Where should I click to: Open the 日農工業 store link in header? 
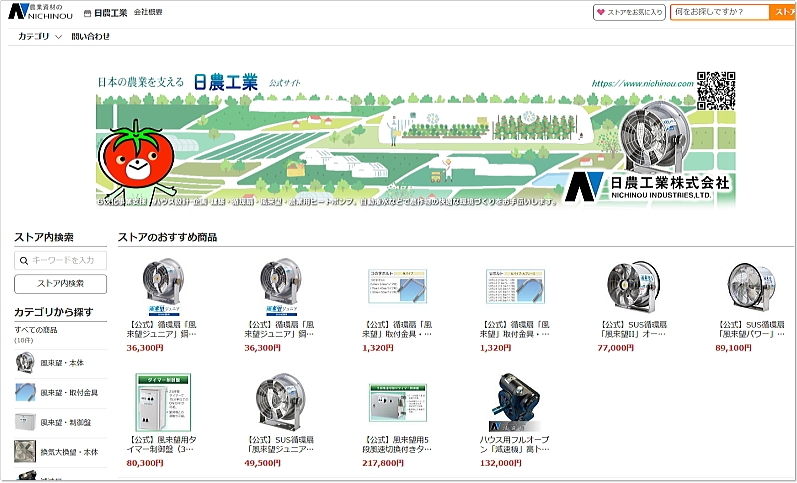tap(105, 13)
